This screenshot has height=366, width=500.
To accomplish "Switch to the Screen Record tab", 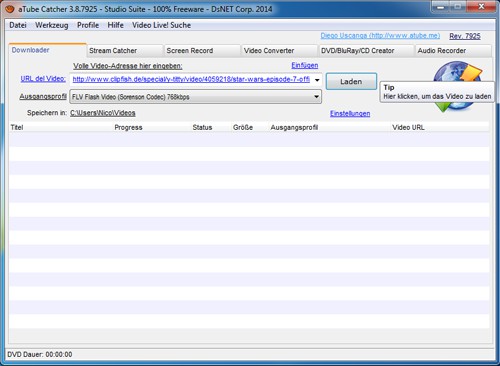I will [202, 51].
